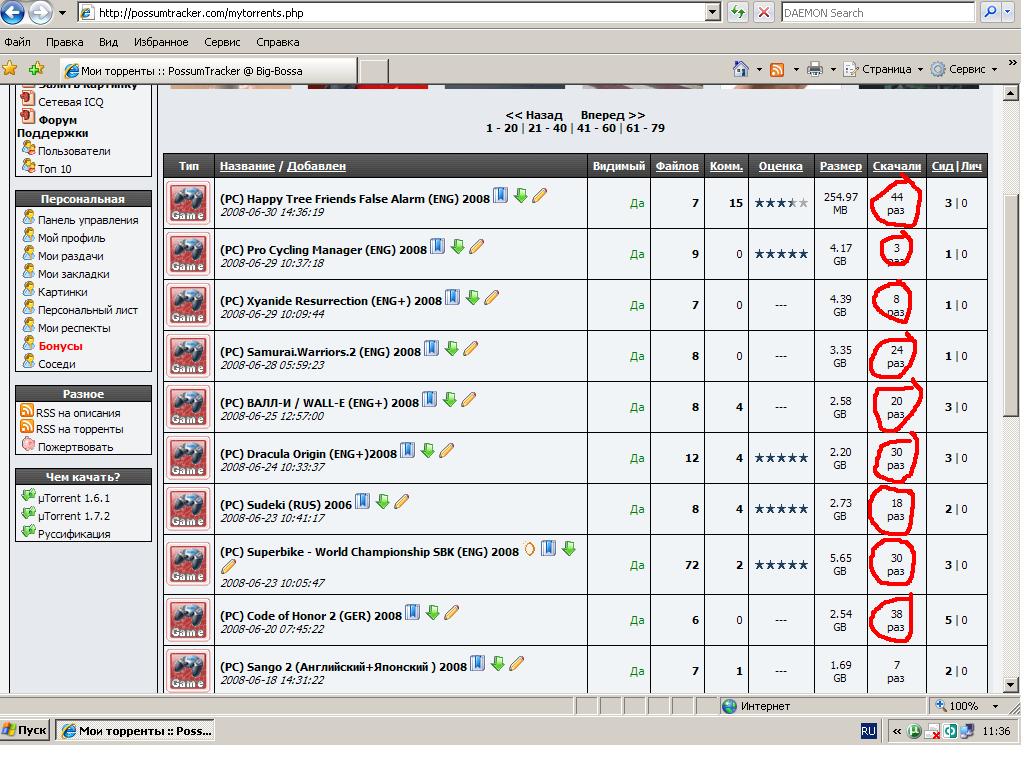Click pencil edit icon for Dracula Origin
Viewport: 1024px width, 768px height.
pyautogui.click(x=447, y=451)
